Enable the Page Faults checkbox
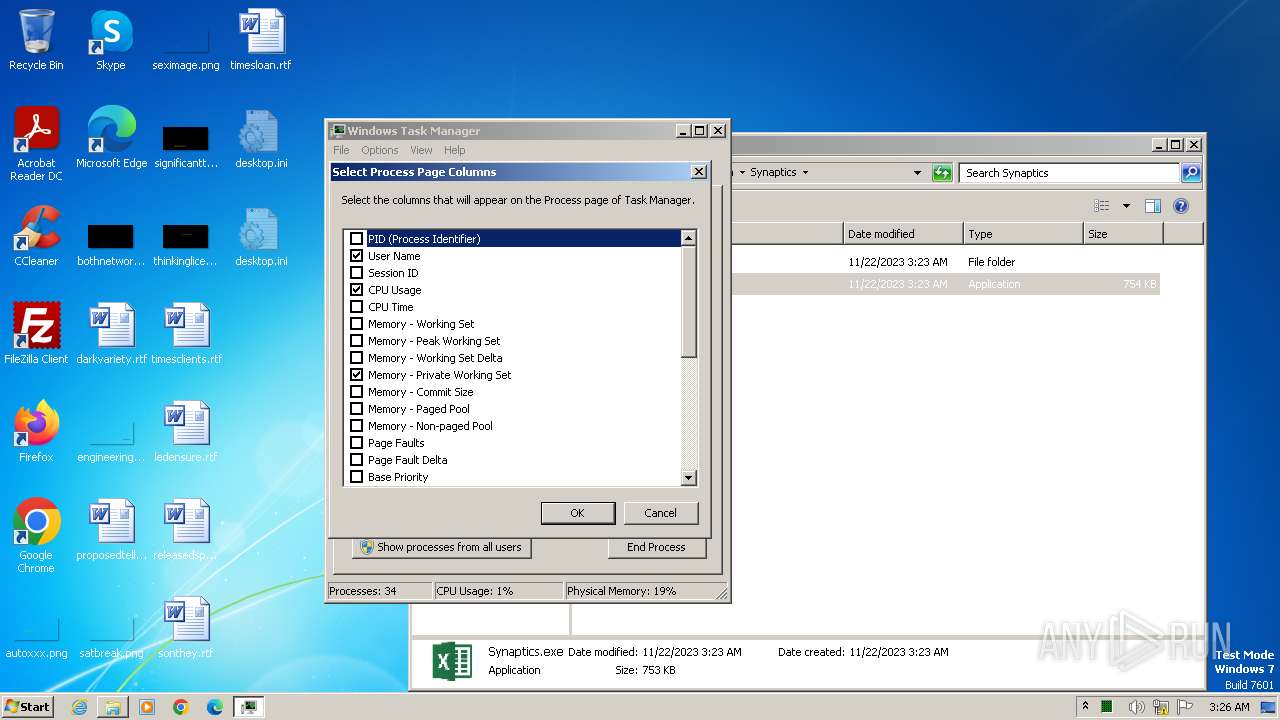The height and width of the screenshot is (720, 1280). 357,443
